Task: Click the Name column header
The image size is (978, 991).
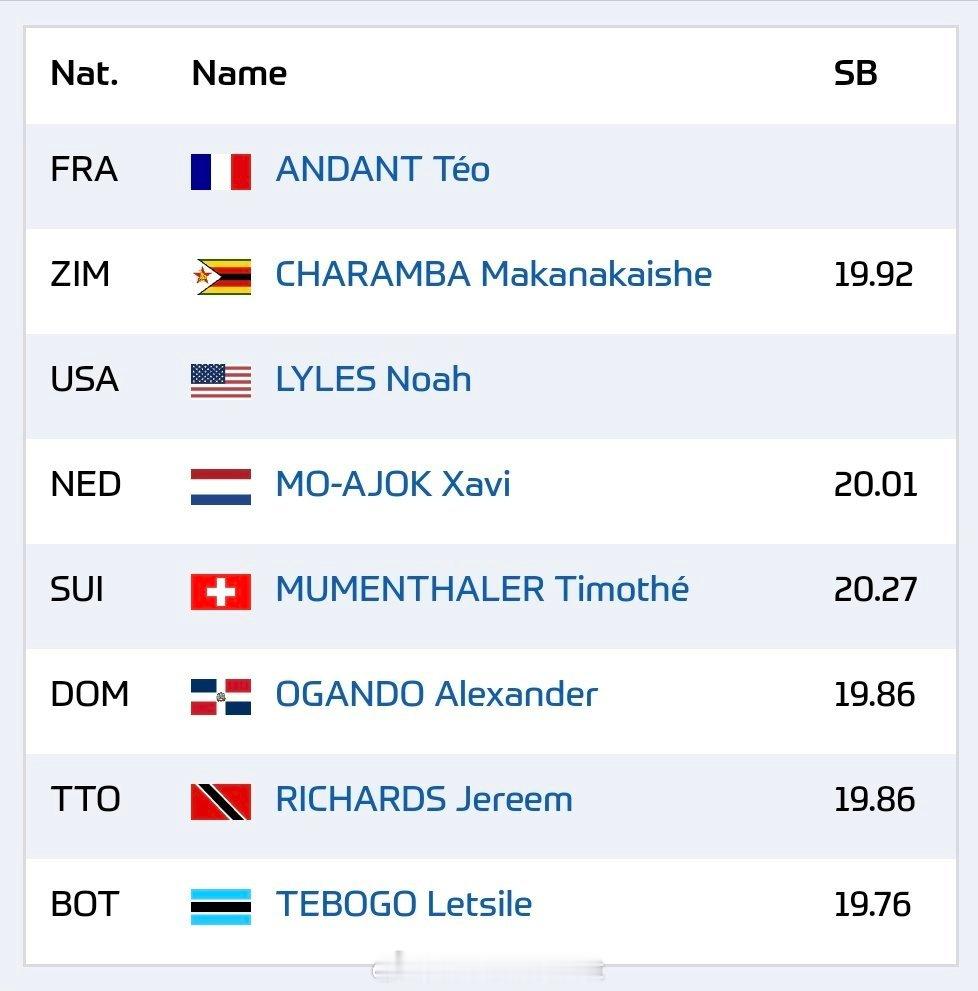Action: [x=239, y=73]
